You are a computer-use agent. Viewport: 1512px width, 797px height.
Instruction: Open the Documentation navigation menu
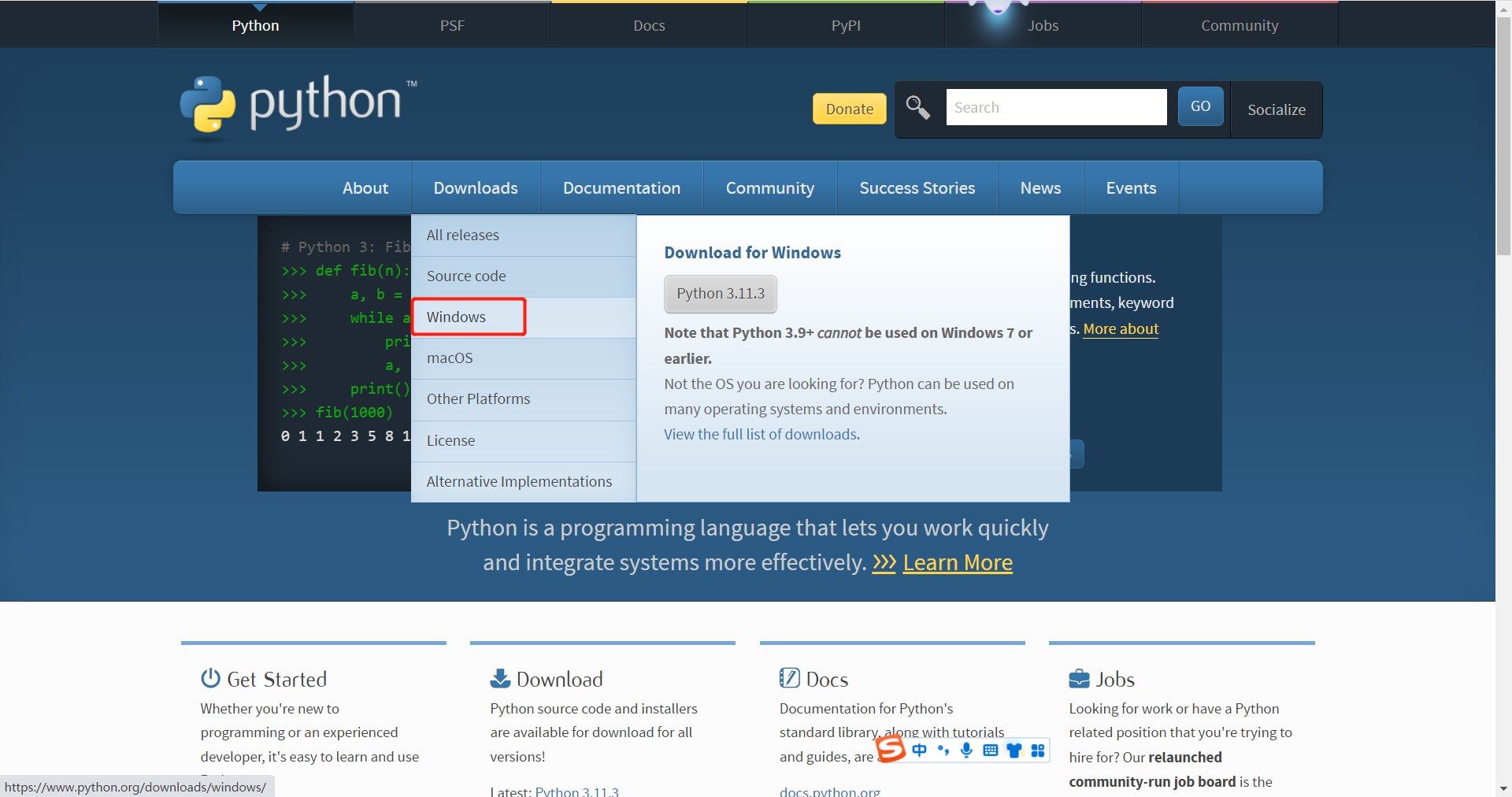[622, 187]
